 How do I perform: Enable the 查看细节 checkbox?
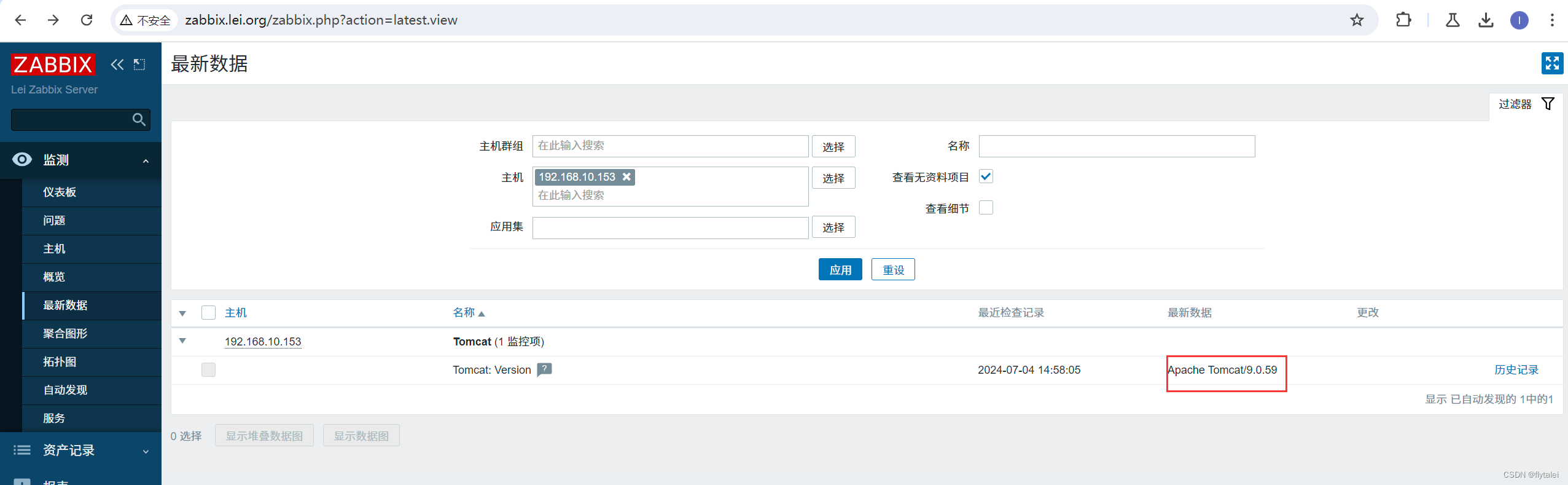click(x=986, y=208)
